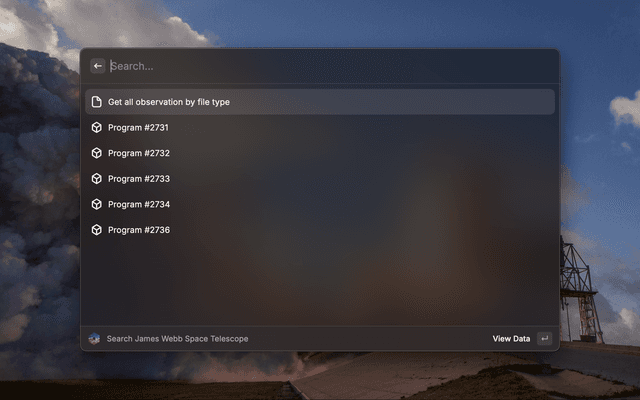
Task: Click the cube icon for Program #2734
Action: click(x=96, y=204)
